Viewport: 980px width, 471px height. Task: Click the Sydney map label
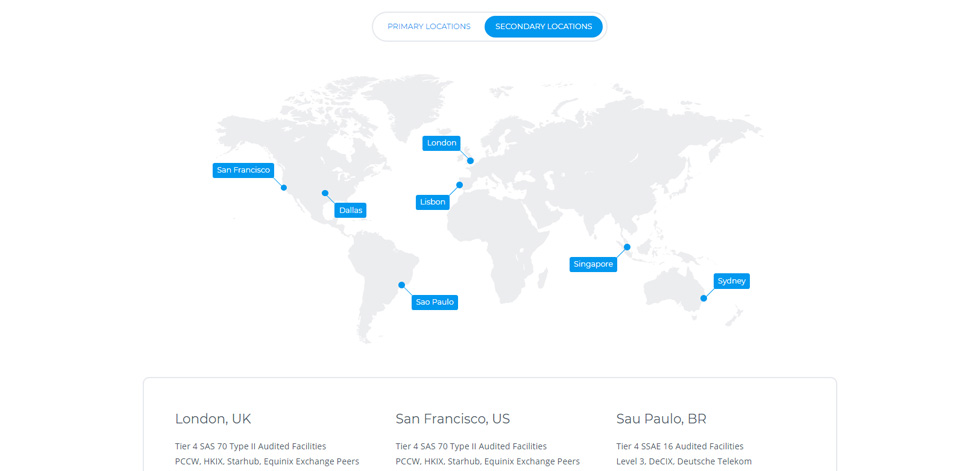click(x=731, y=281)
